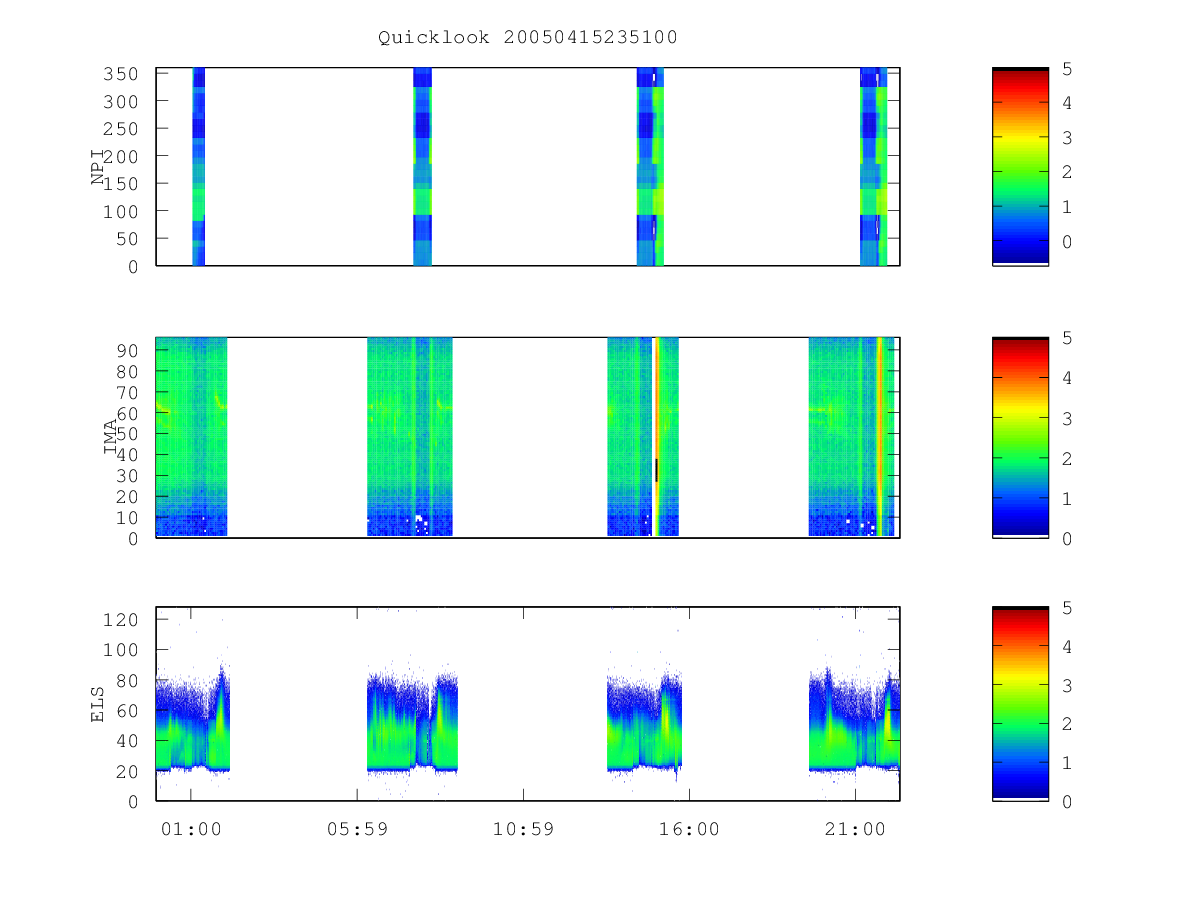Click the 01:00 time tick label
1200x900 pixels.
[x=191, y=829]
